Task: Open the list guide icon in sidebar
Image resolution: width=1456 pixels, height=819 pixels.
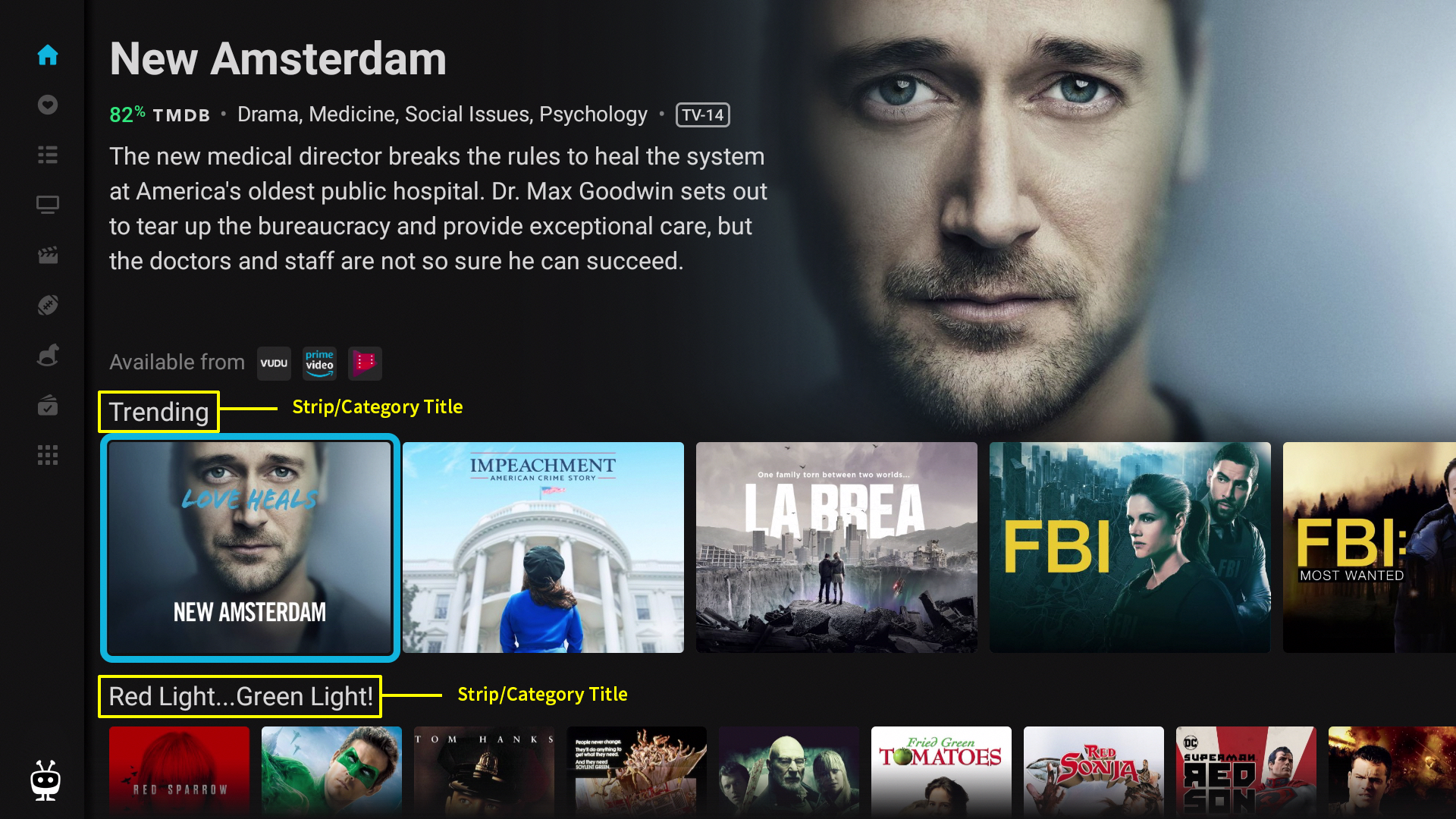Action: pos(48,155)
